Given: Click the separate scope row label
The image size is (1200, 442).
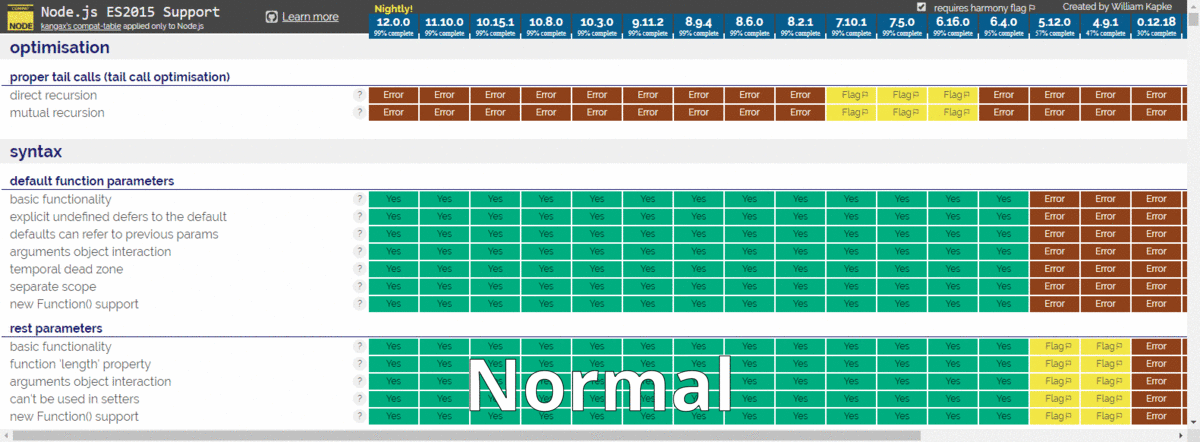Looking at the screenshot, I should (x=53, y=286).
